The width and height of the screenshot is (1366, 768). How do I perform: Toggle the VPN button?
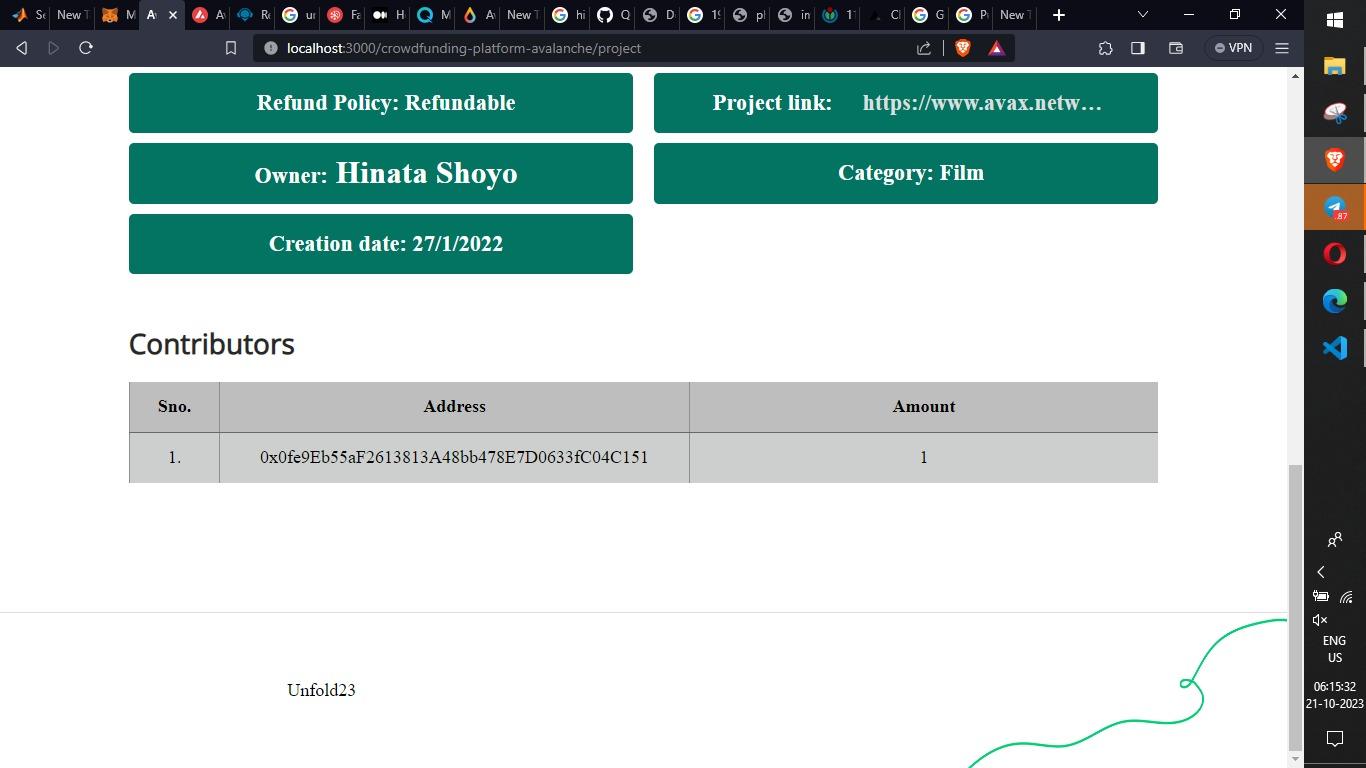coord(1233,48)
